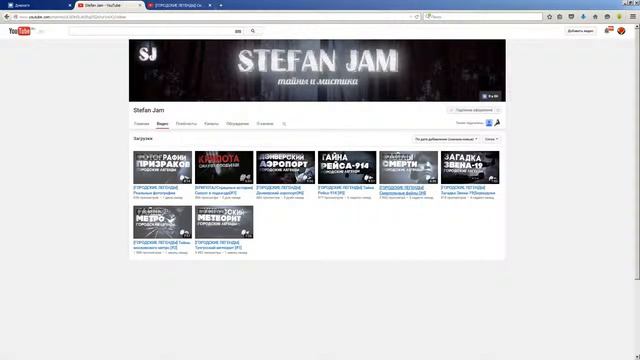
Task: Open the channel О канале tab
Action: point(265,124)
